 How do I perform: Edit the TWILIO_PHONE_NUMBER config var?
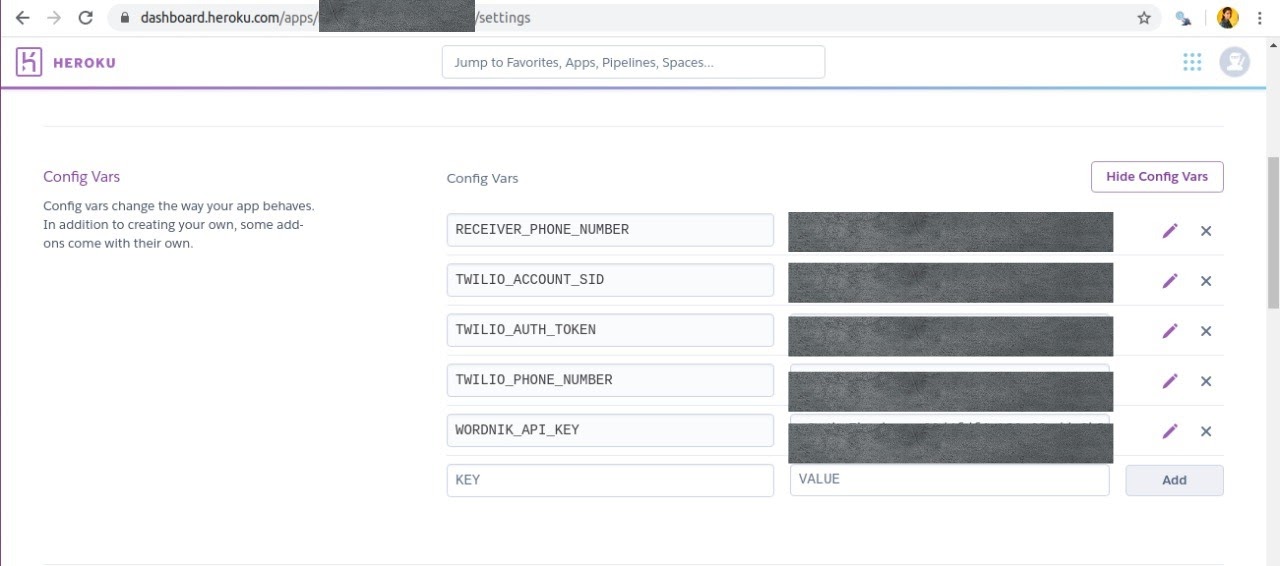pos(1170,381)
